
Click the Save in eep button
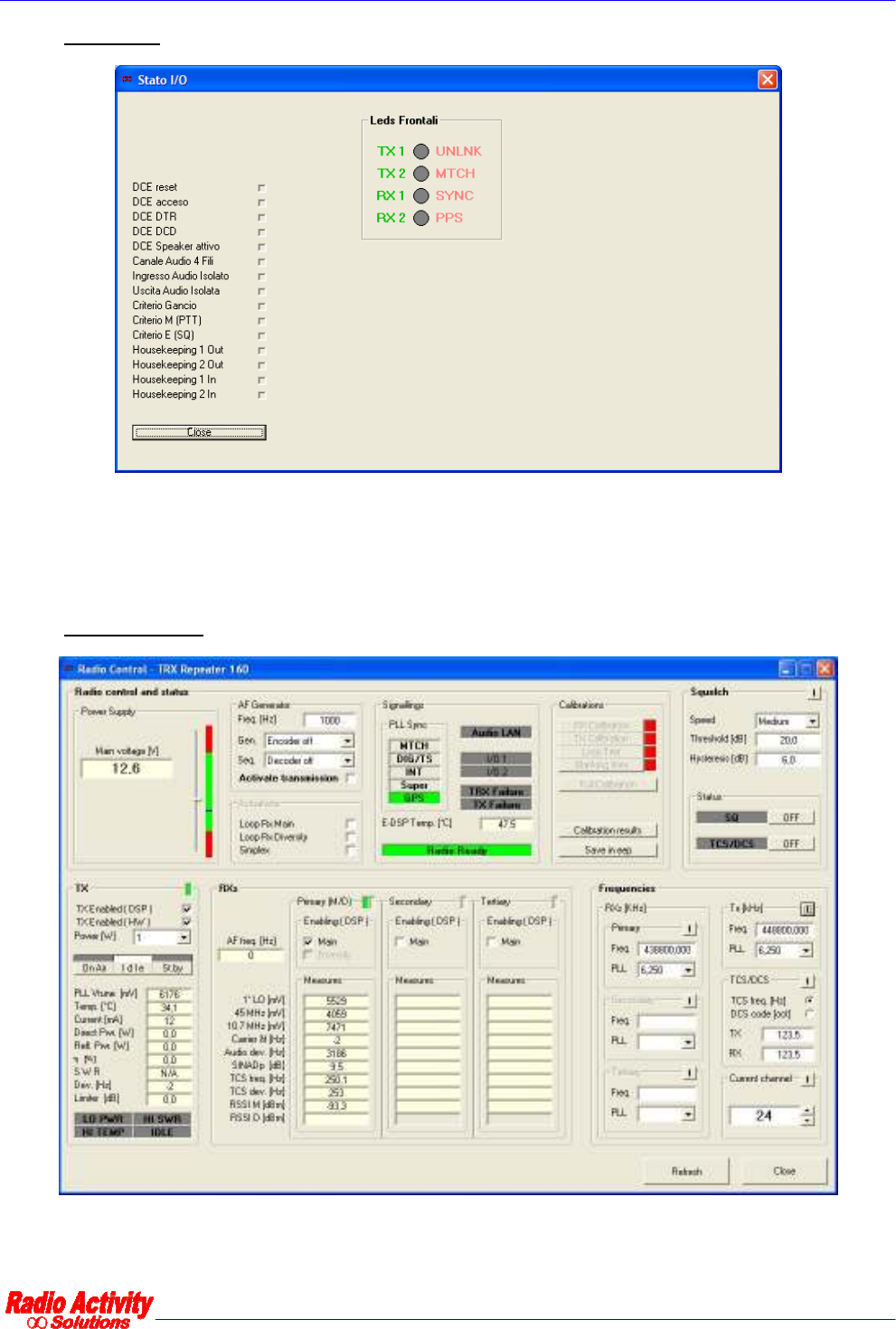608,850
